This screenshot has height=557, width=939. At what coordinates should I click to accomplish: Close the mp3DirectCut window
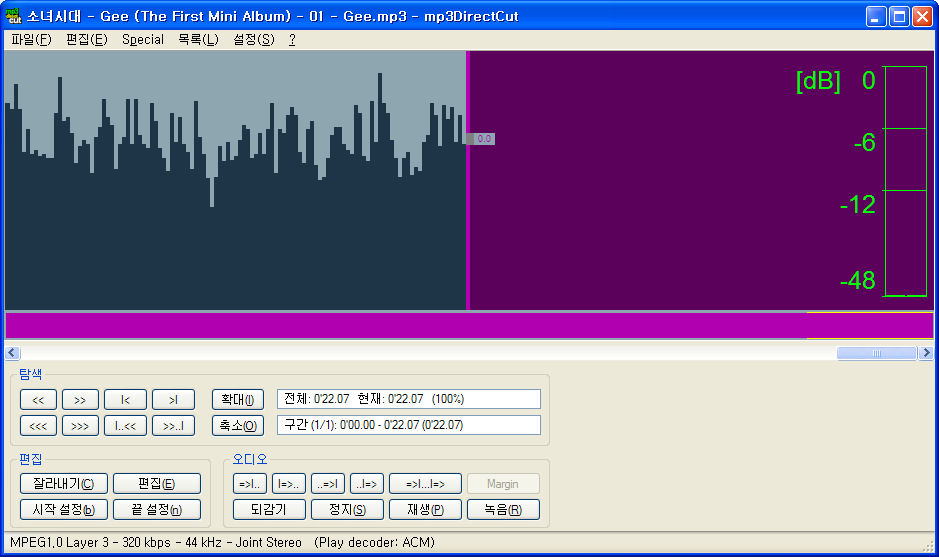tap(922, 17)
